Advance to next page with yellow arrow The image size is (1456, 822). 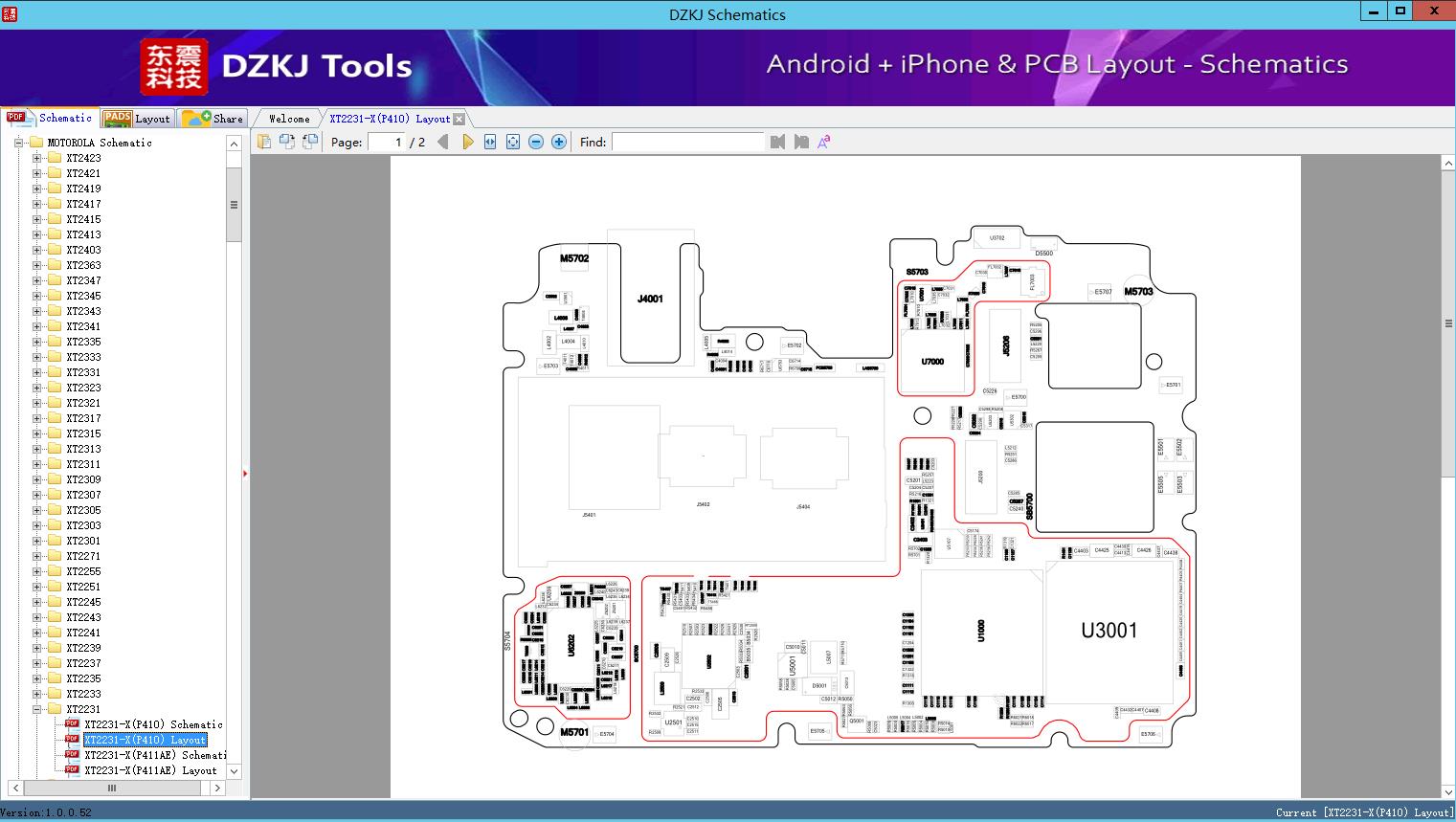[x=468, y=141]
